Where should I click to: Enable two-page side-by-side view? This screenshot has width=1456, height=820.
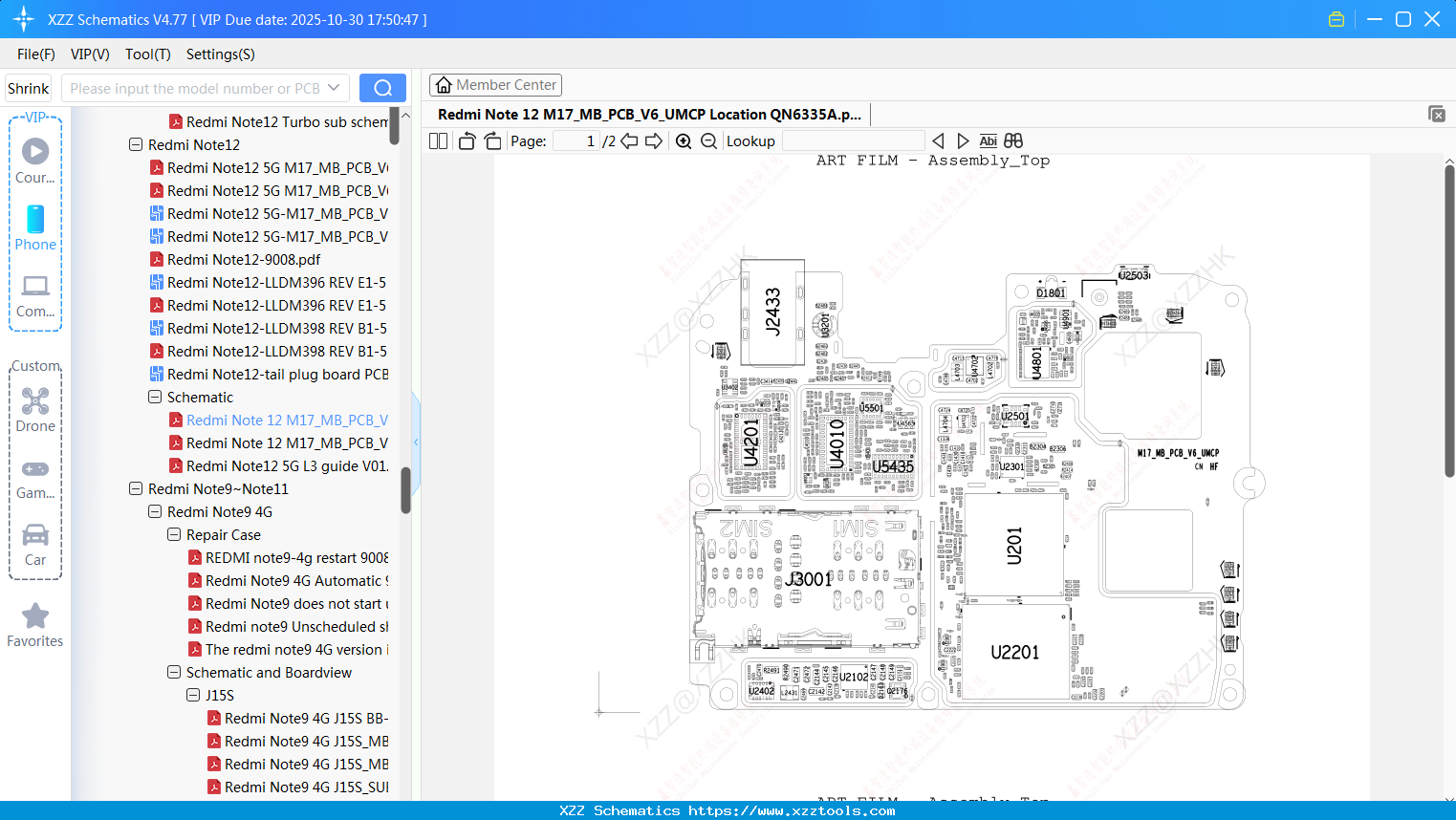point(438,140)
